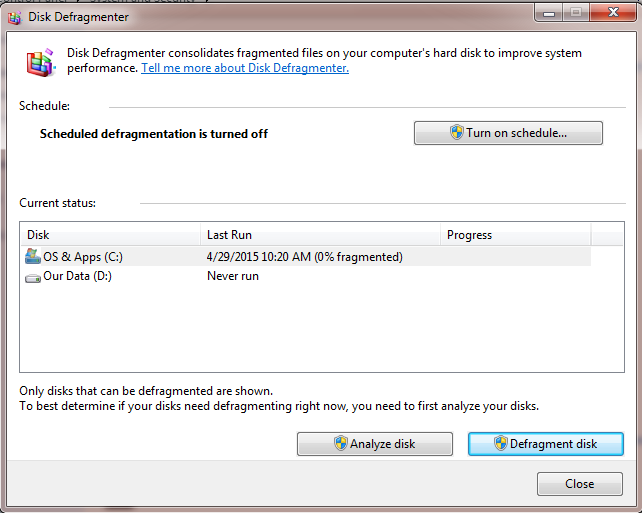Click the Scheduled defragmentation is turned off text
Image resolution: width=642 pixels, height=513 pixels.
tap(154, 134)
